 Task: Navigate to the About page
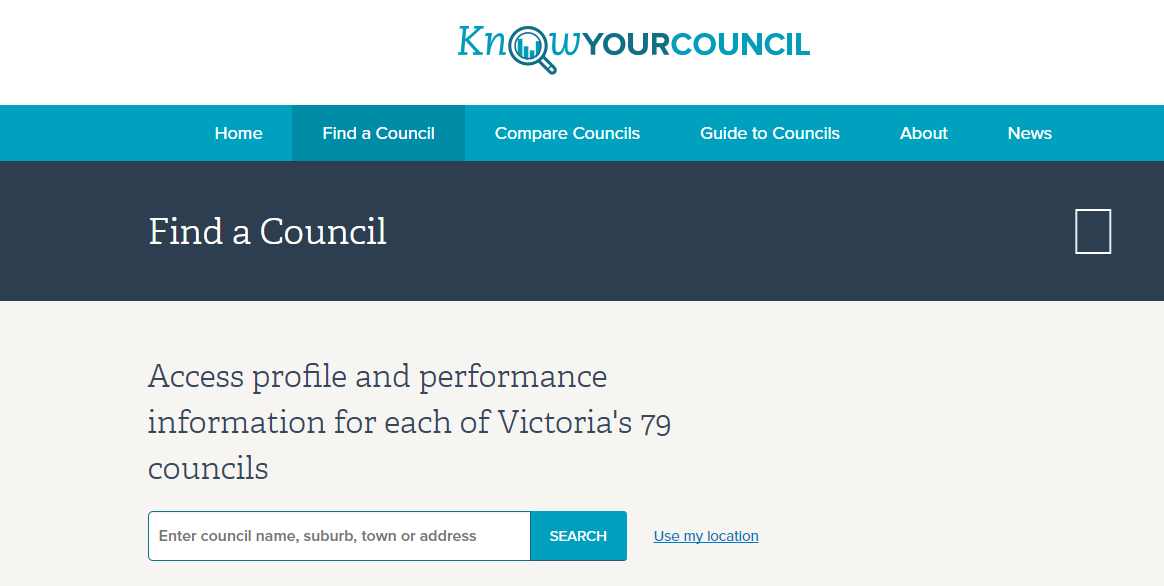tap(923, 133)
